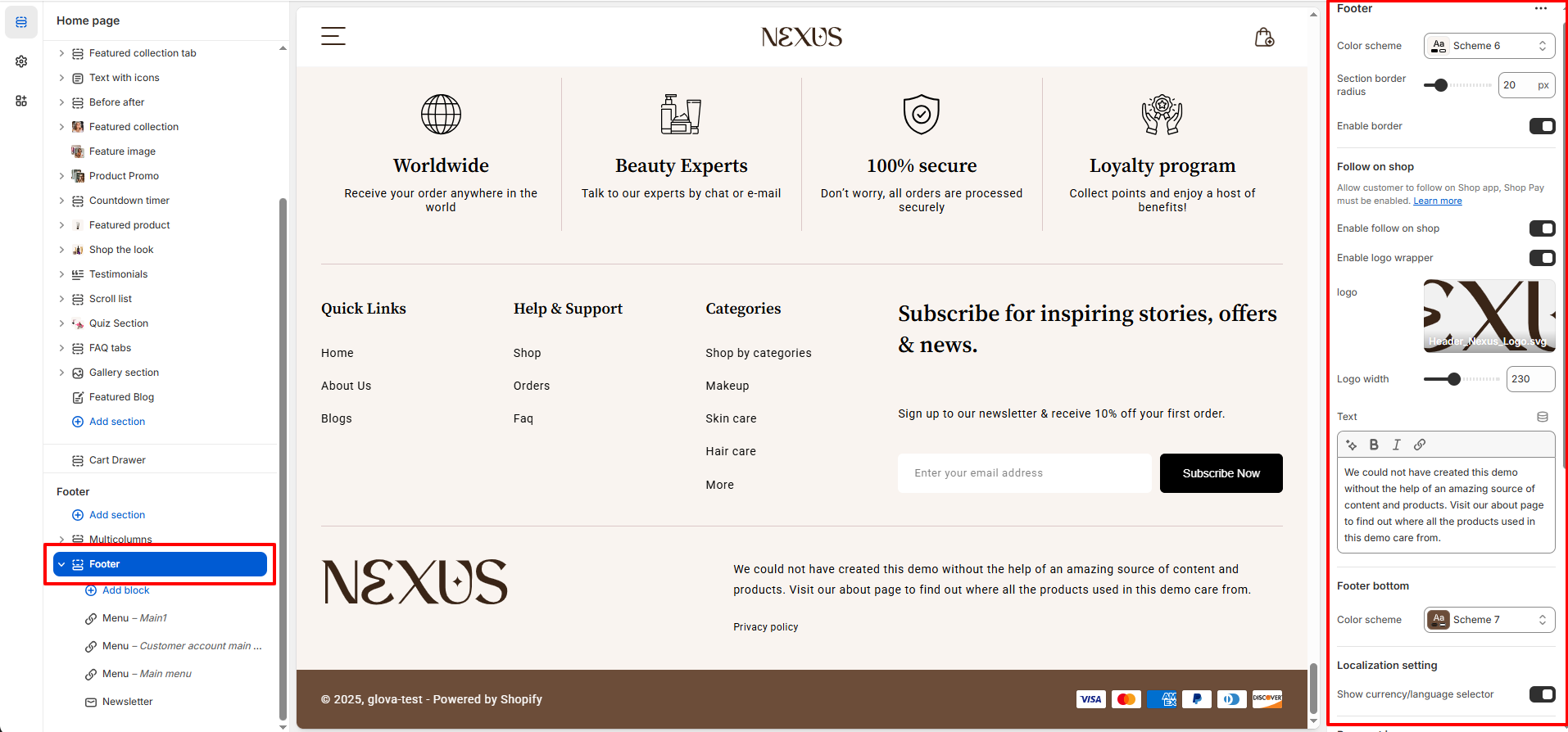Select the Newsletter block
The image size is (1568, 732).
pos(127,702)
